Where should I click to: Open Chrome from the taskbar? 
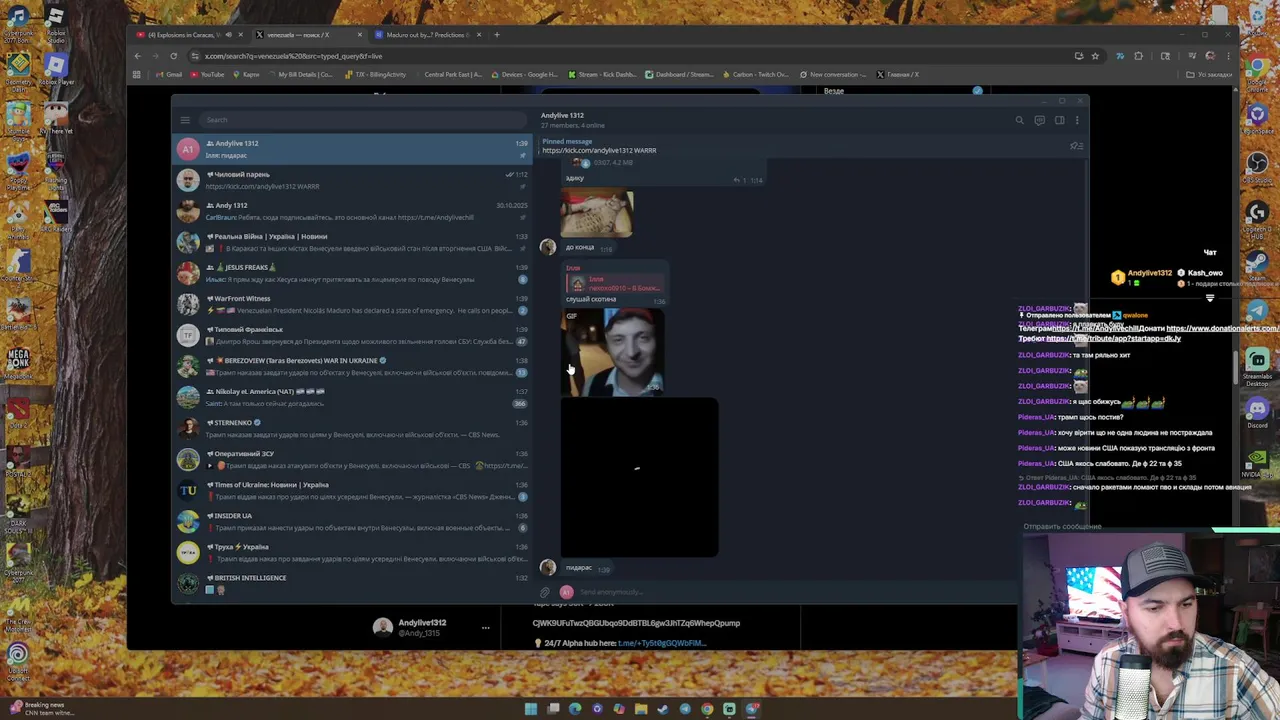[707, 709]
